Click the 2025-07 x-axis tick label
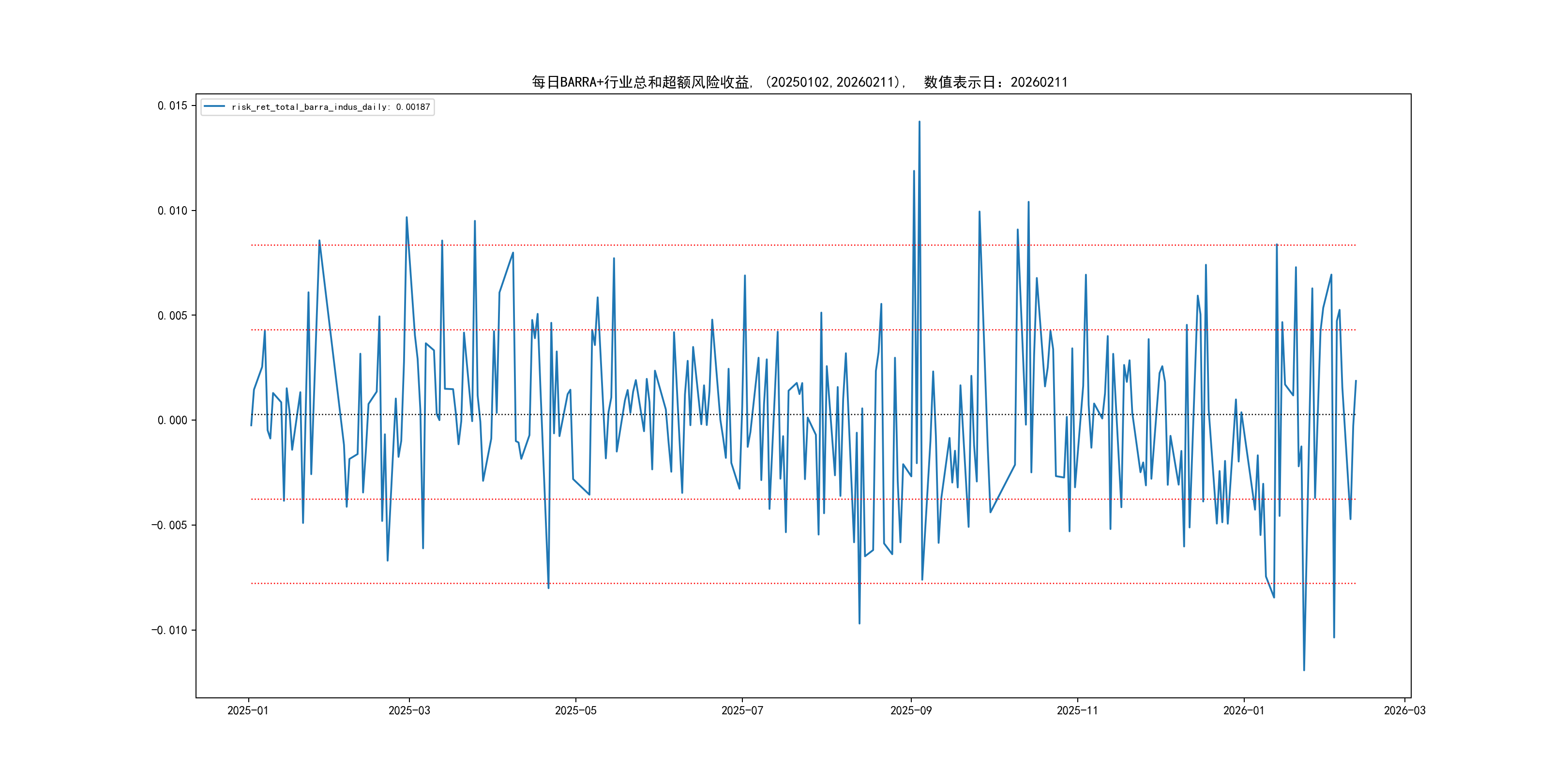The width and height of the screenshot is (1568, 784). tap(742, 710)
